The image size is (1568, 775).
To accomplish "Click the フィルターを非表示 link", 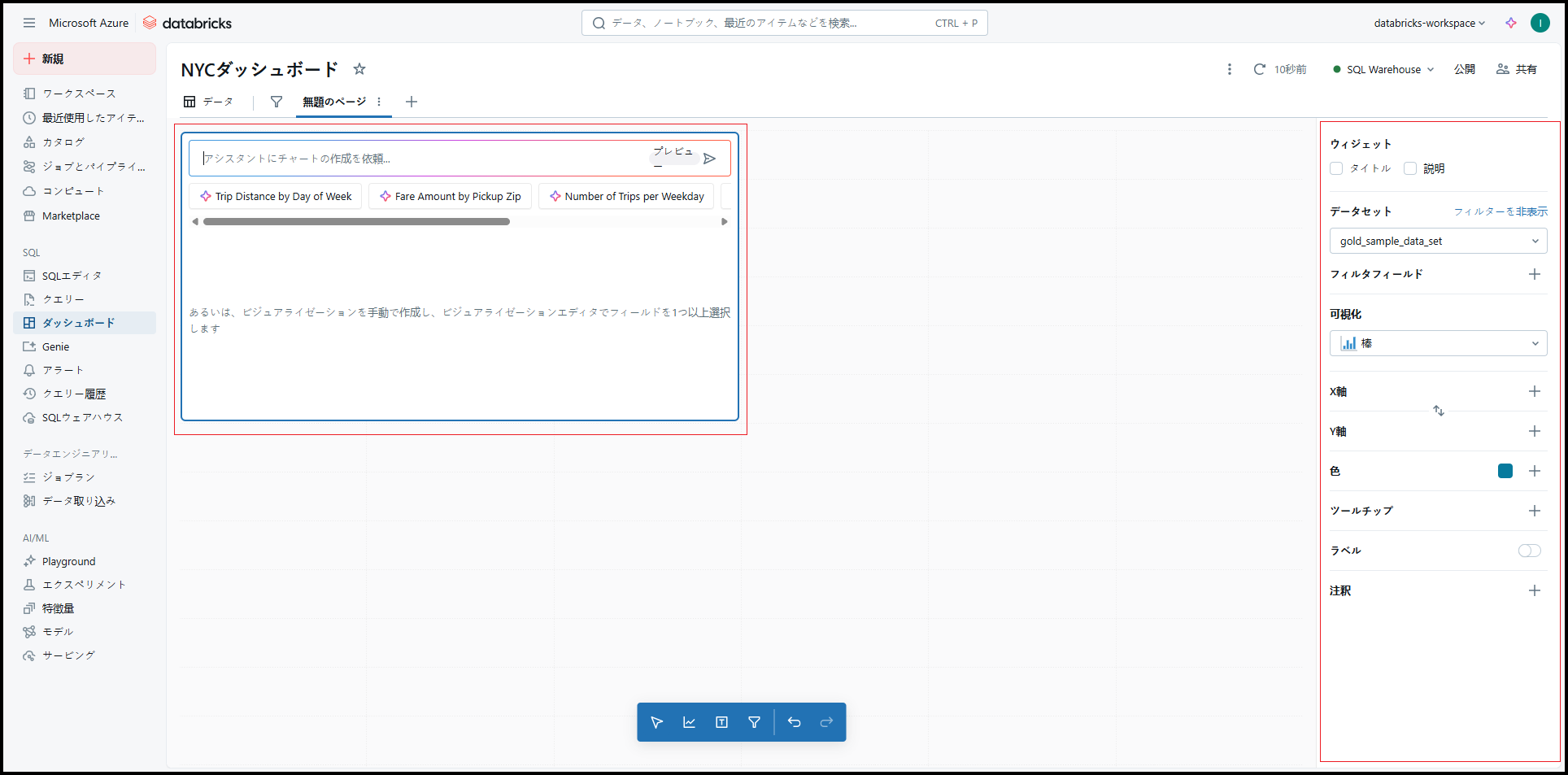I will (x=1500, y=211).
